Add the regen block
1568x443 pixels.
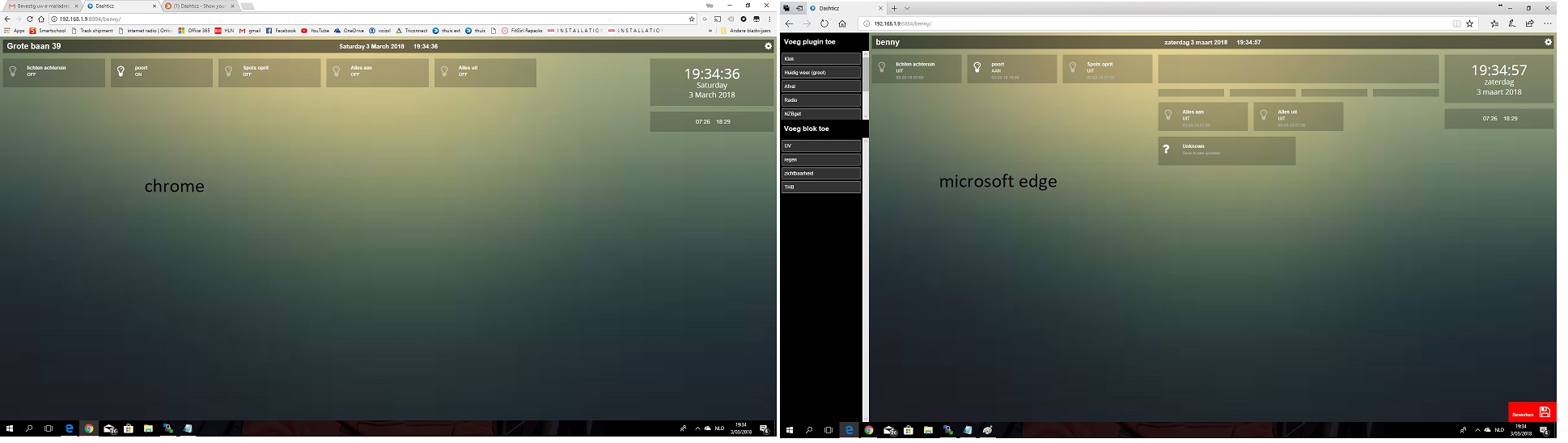tap(820, 160)
